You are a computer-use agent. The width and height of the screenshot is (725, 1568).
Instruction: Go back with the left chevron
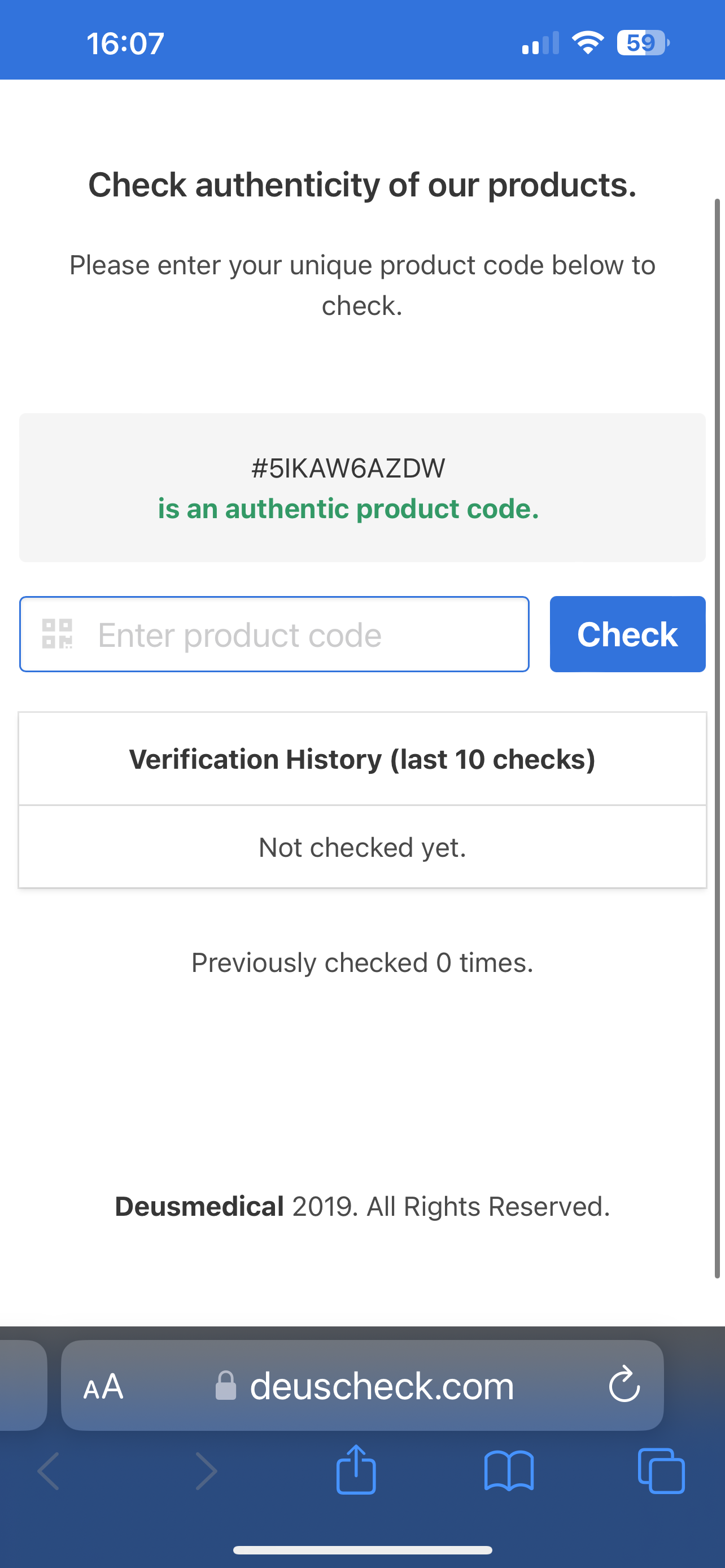click(49, 1471)
